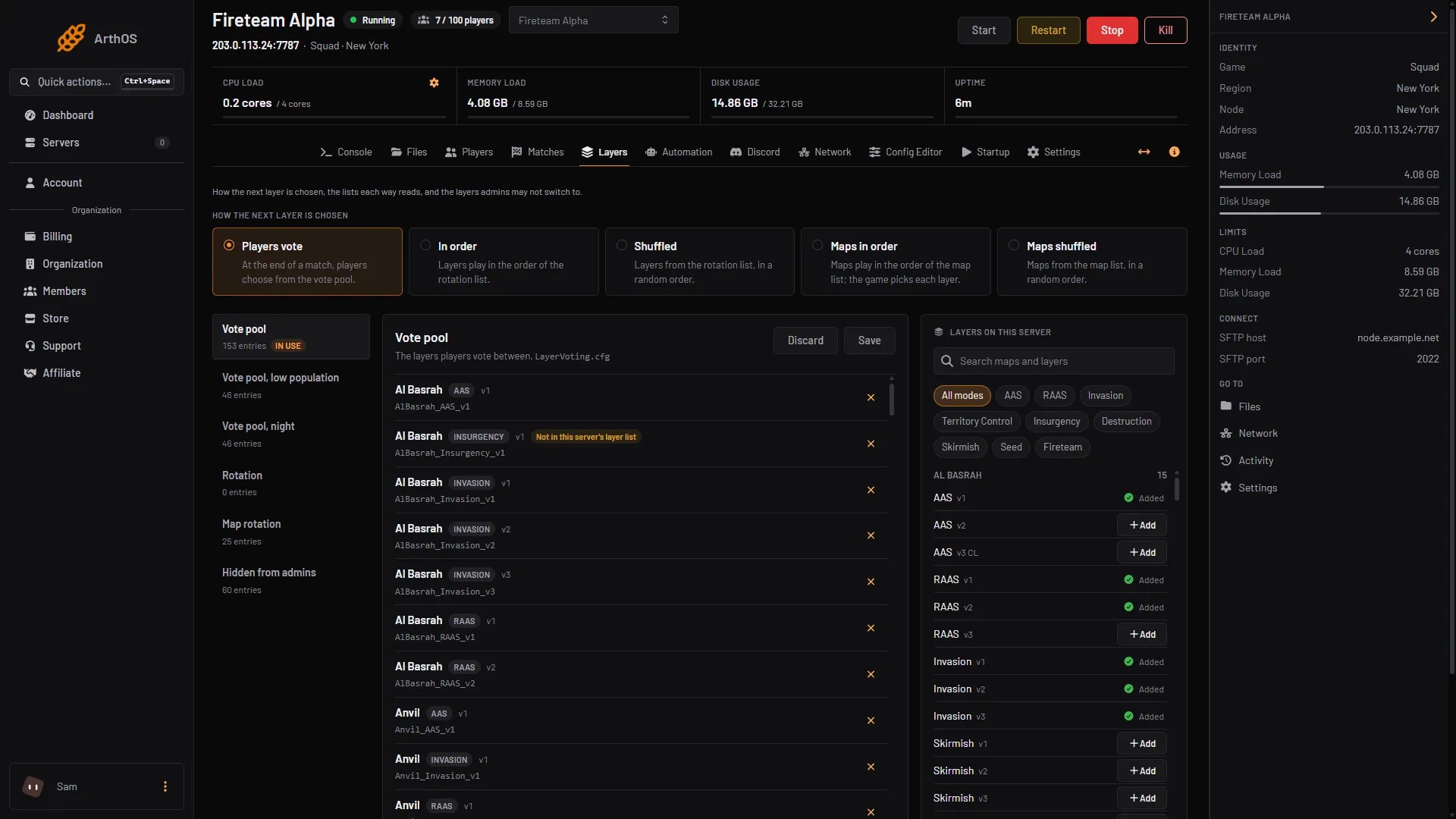Viewport: 1456px width, 819px height.
Task: Open Sam user options menu
Action: [165, 786]
